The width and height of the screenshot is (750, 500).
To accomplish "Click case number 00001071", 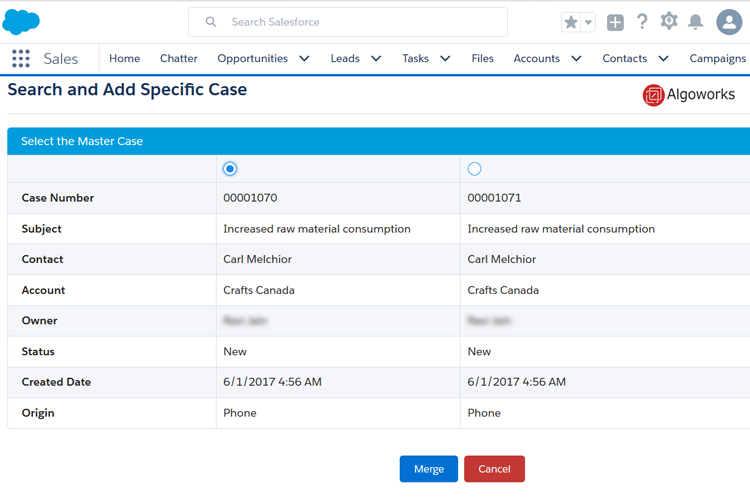I will pos(495,198).
